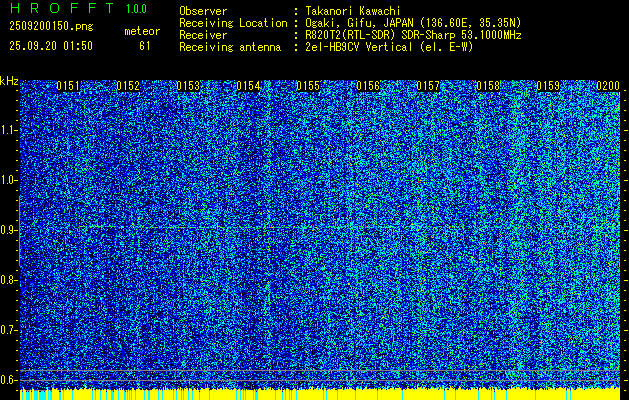Viewport: 629px width, 400px height.
Task: Click time marker 0153
Action: click(x=188, y=86)
